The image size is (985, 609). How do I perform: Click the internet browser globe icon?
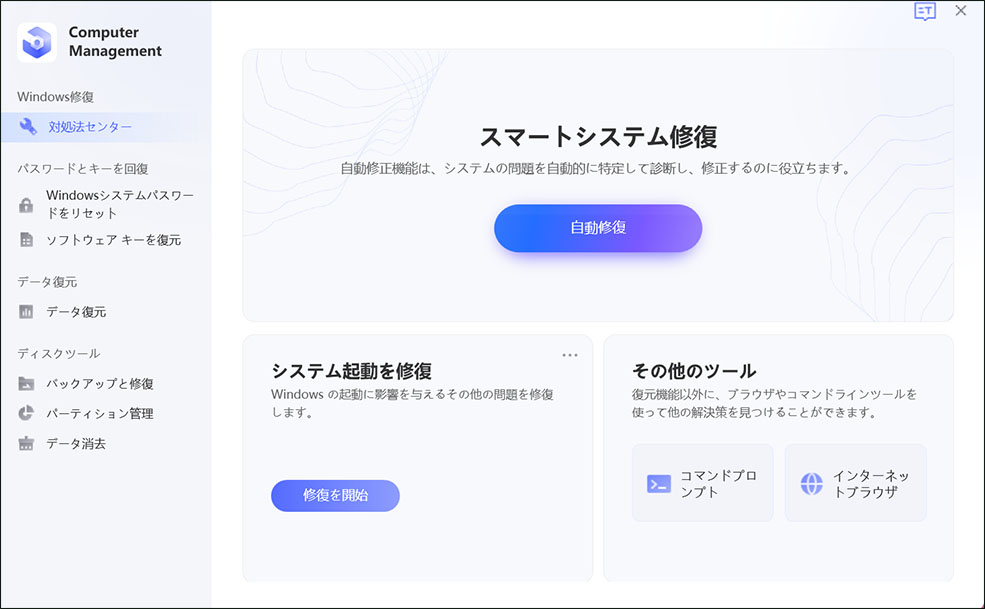tap(811, 484)
